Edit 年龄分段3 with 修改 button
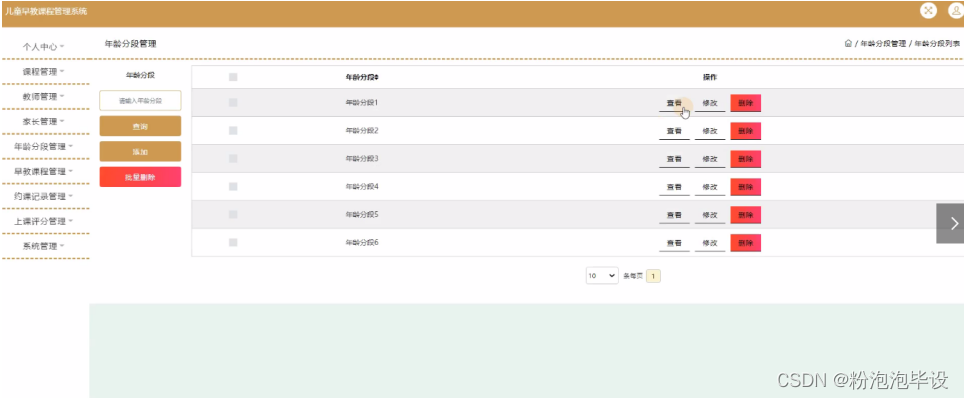Screen dimensions: 964x399 710,159
